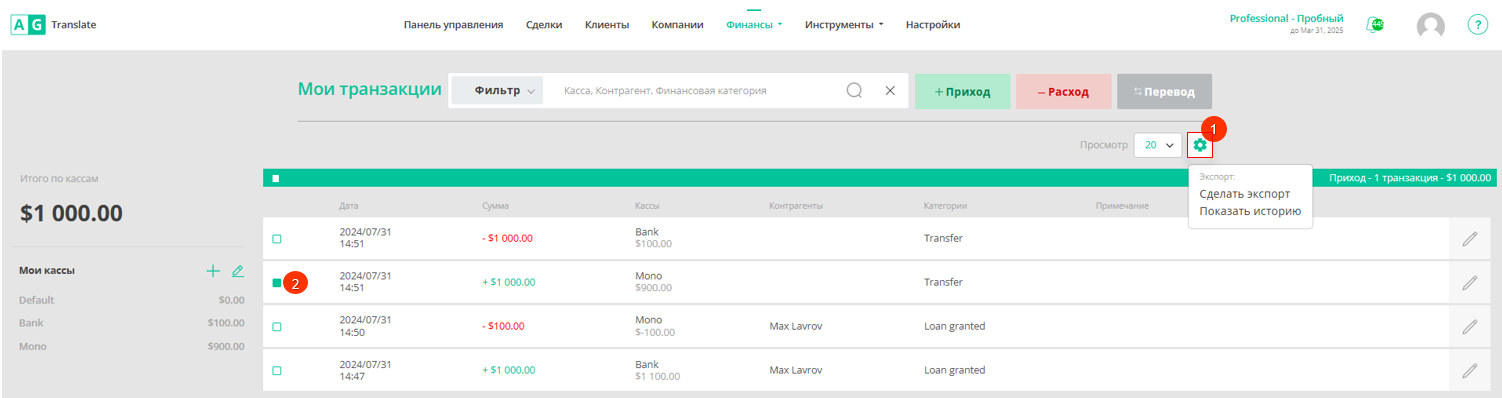Click the -$100.00 amount
The width and height of the screenshot is (1502, 398).
(502, 326)
